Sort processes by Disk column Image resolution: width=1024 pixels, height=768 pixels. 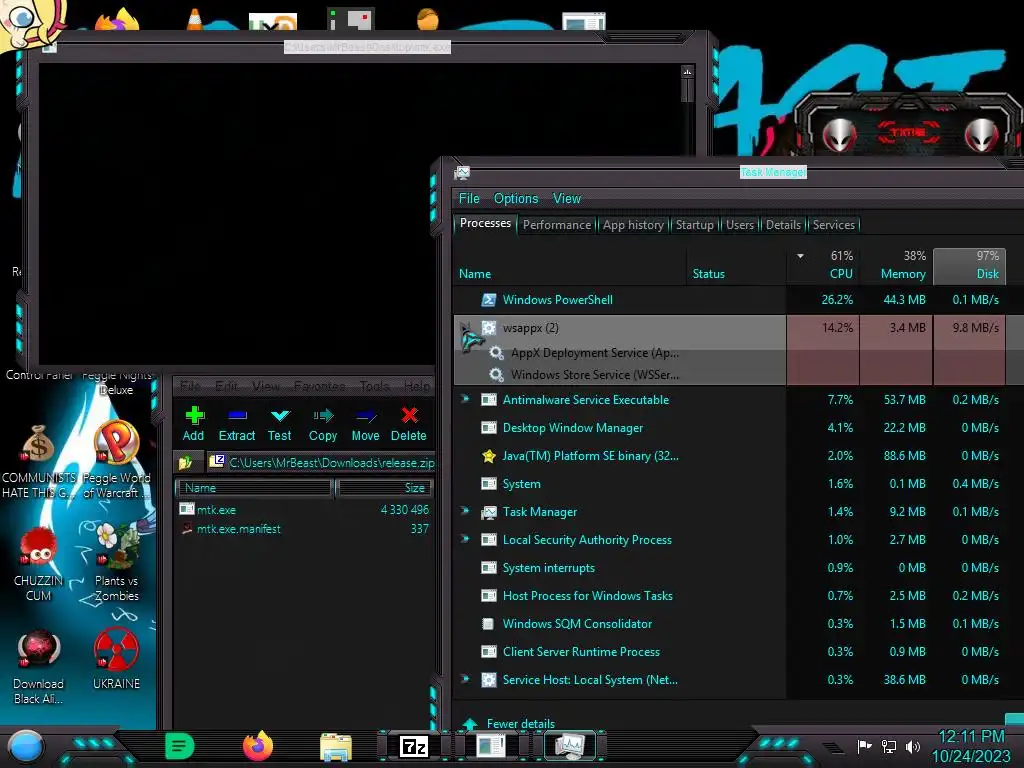(x=969, y=265)
